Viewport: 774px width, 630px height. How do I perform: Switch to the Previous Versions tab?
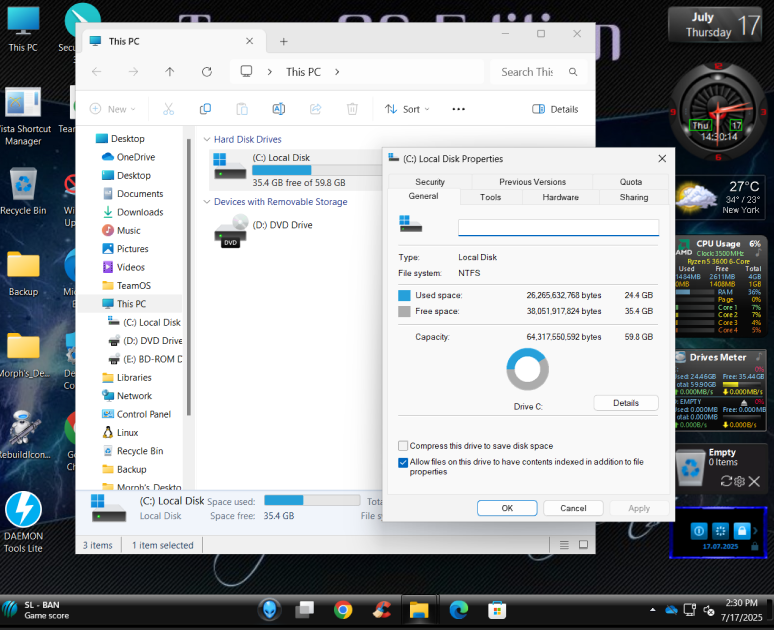click(532, 182)
